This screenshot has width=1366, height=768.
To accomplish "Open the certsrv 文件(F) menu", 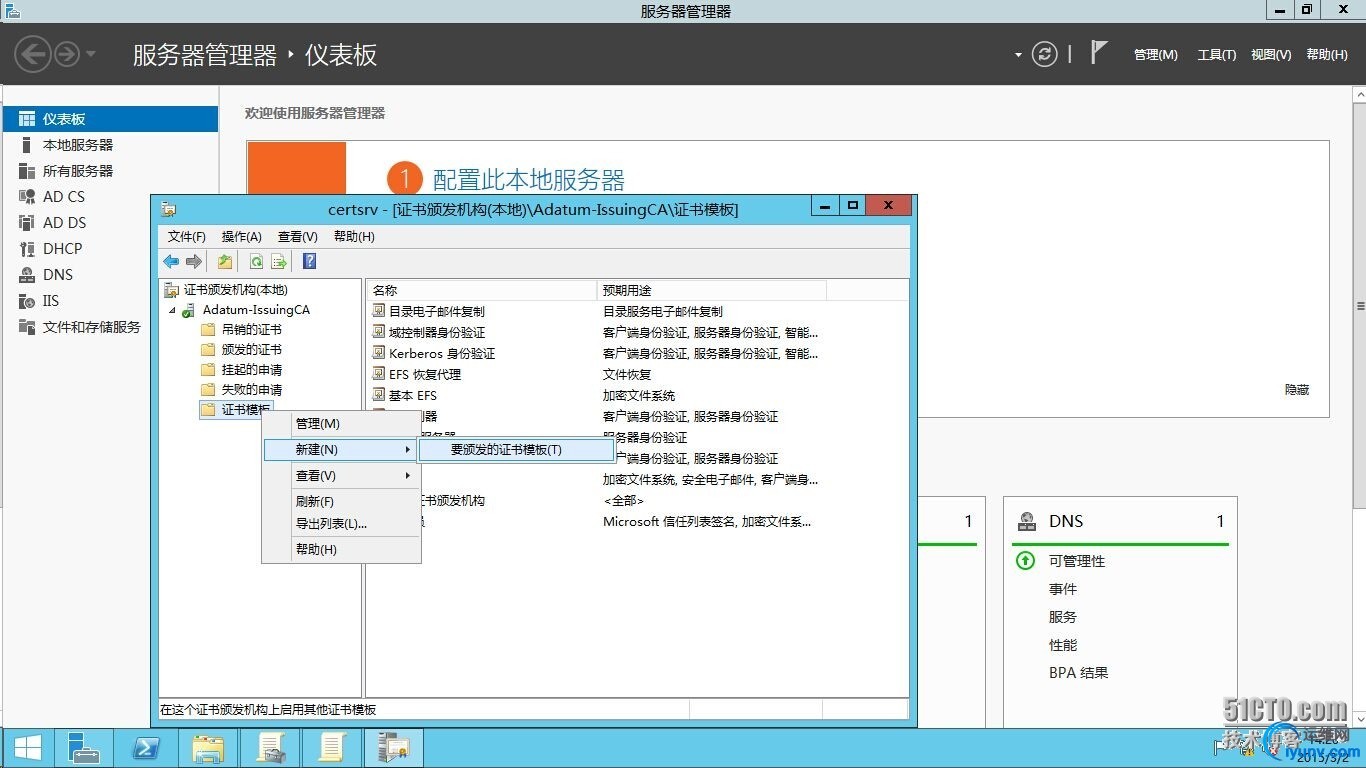I will 186,237.
